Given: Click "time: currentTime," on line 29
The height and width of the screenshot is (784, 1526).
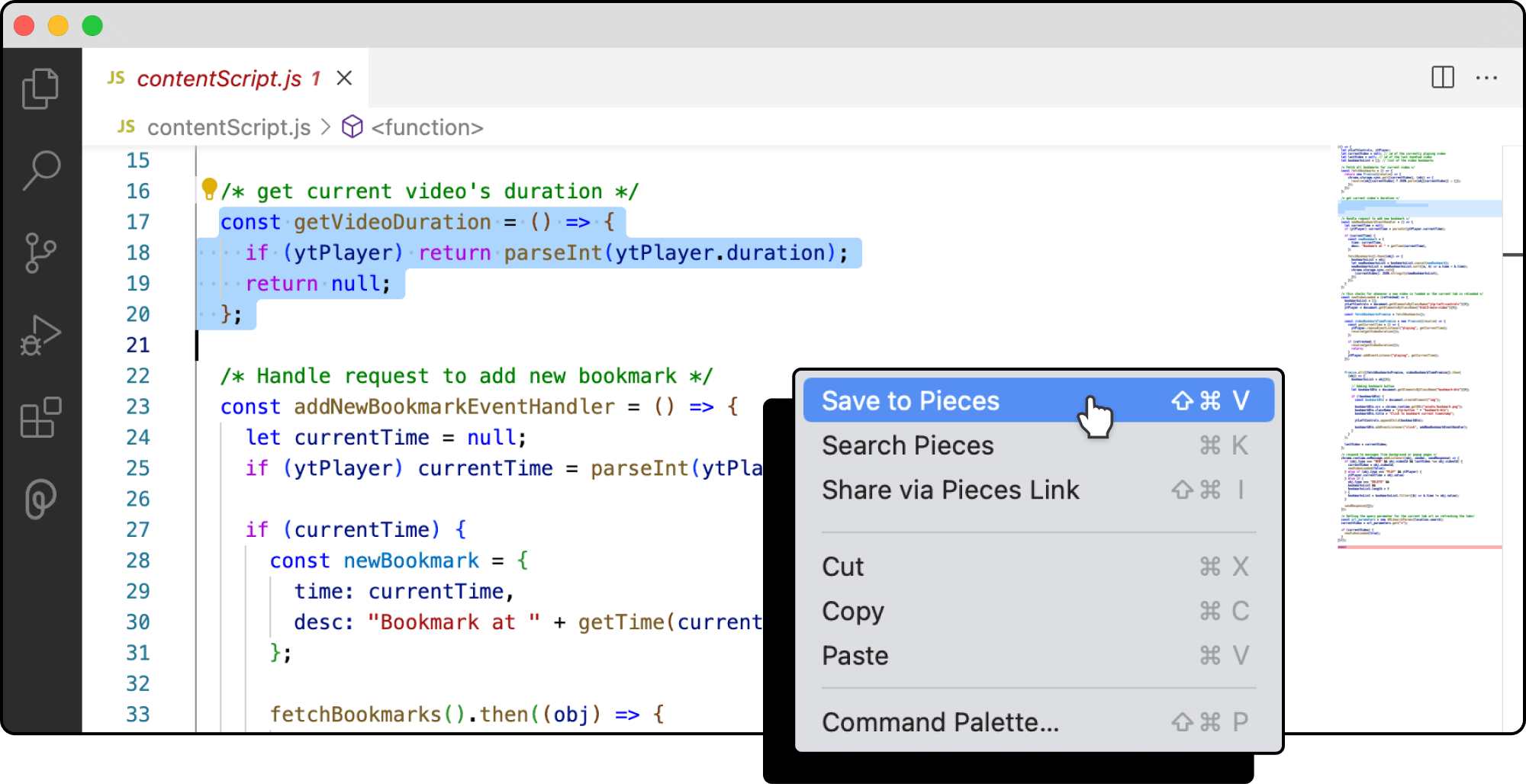Looking at the screenshot, I should coord(404,592).
